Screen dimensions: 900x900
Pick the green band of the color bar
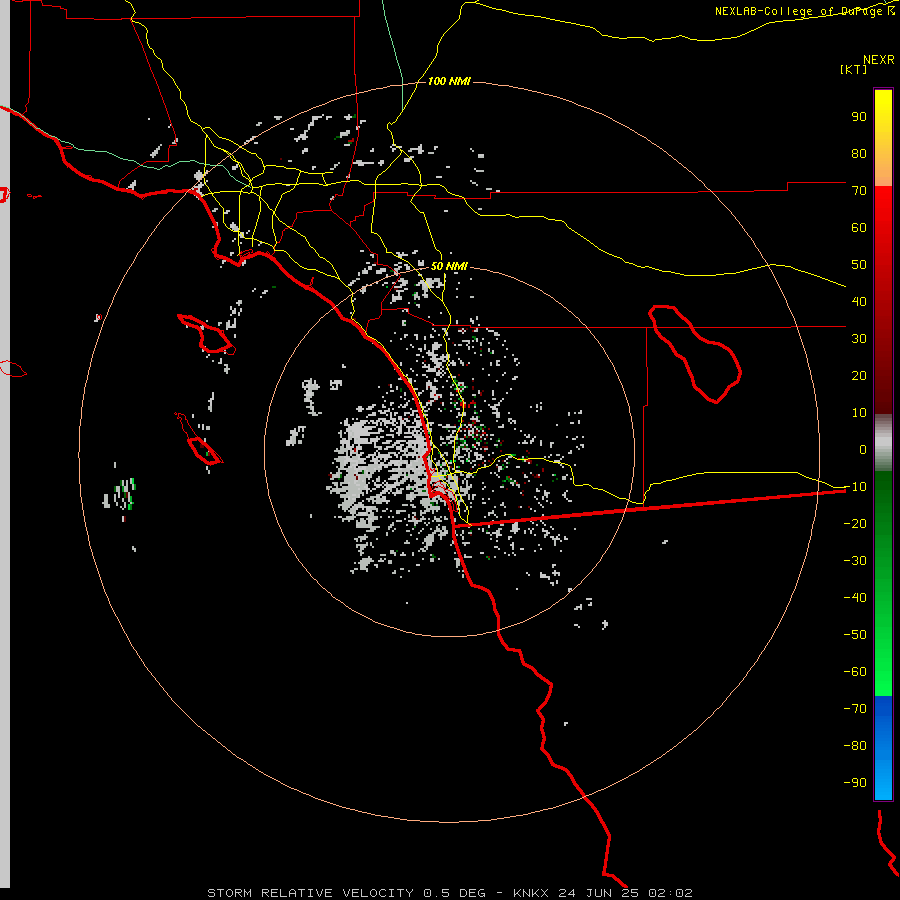[x=883, y=583]
